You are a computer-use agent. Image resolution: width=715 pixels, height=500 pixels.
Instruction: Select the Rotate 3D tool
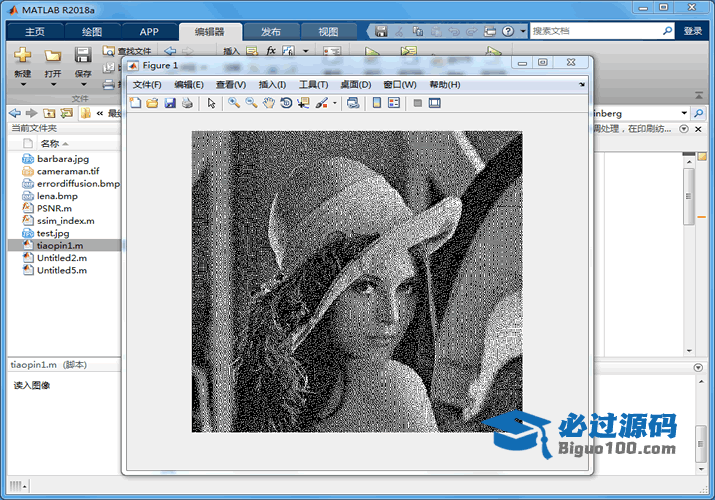[286, 103]
